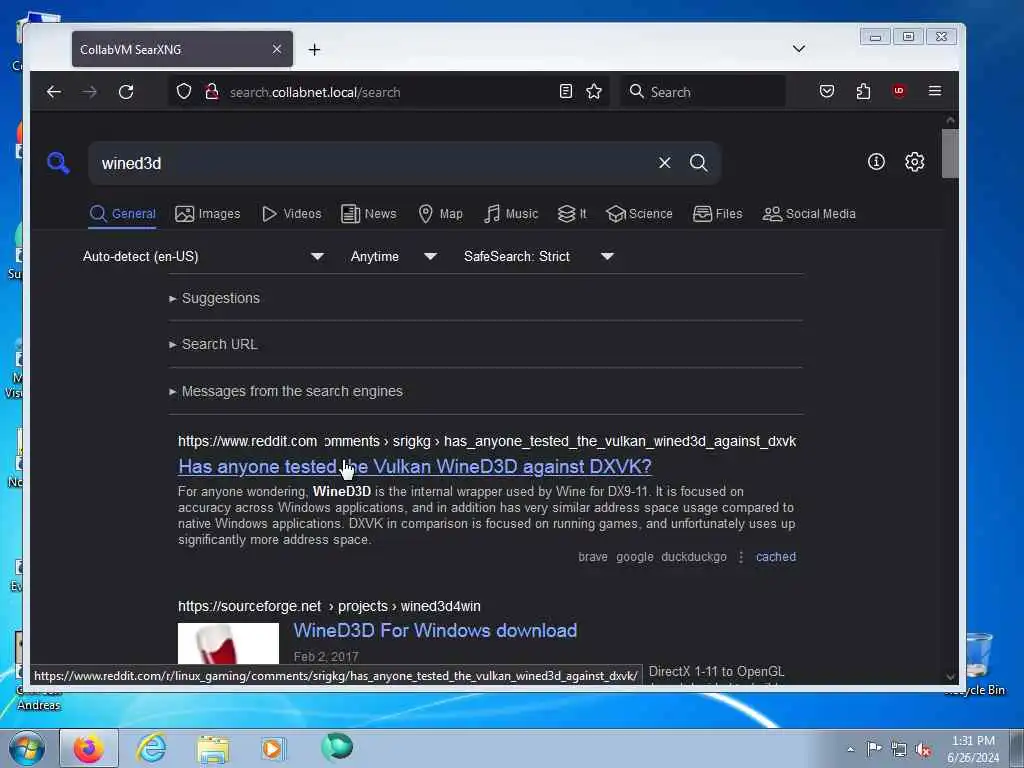
Task: Switch to the Map category
Action: 440,214
